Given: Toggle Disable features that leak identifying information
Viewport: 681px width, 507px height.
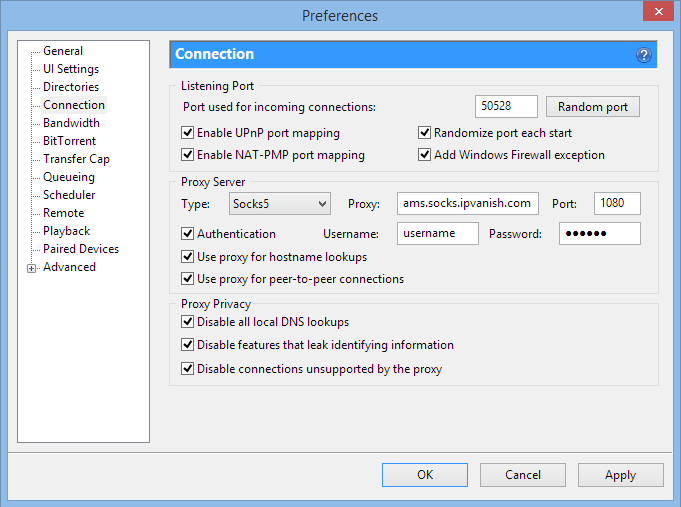Looking at the screenshot, I should [x=187, y=345].
